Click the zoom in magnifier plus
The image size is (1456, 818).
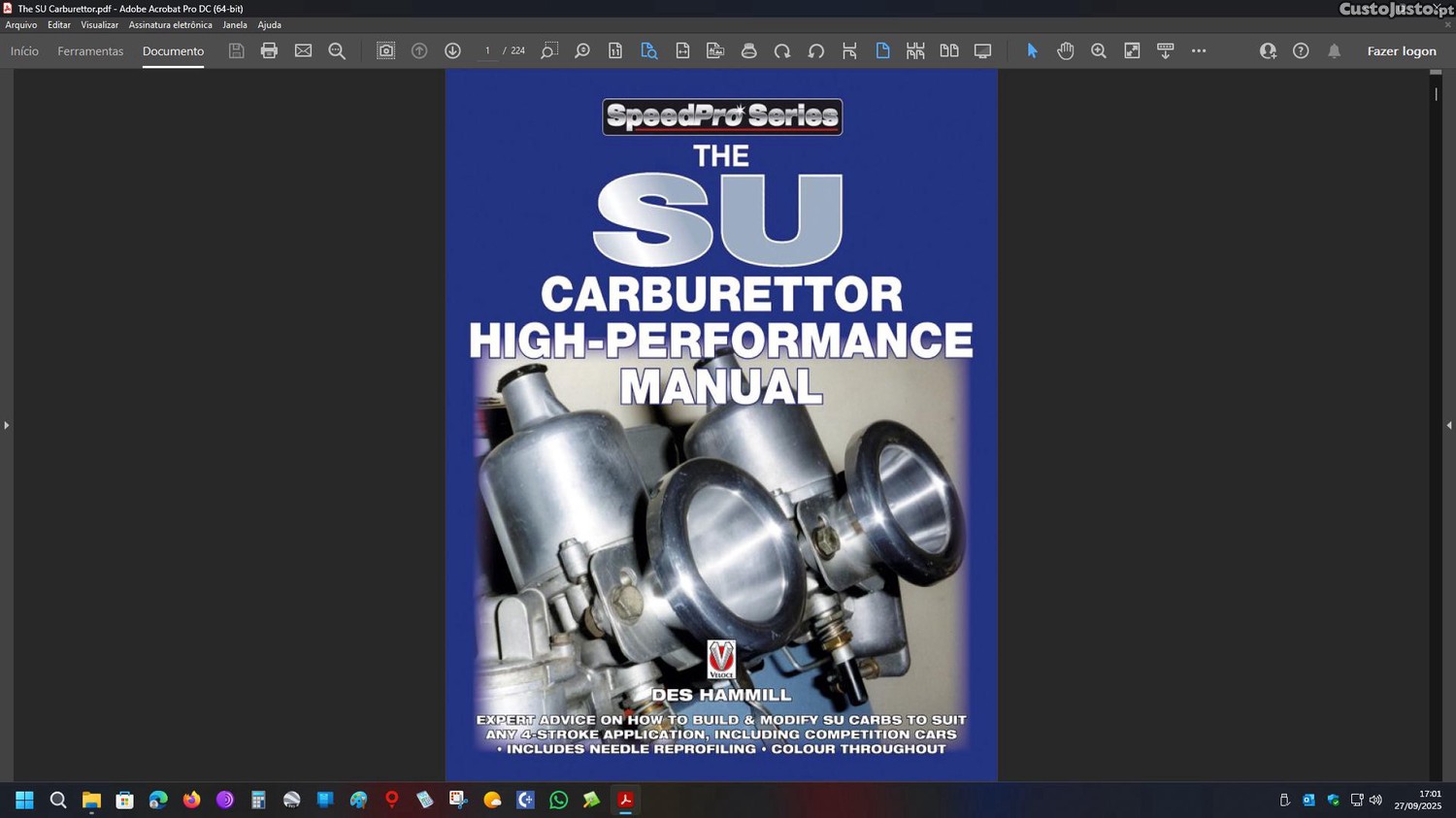pyautogui.click(x=1098, y=50)
